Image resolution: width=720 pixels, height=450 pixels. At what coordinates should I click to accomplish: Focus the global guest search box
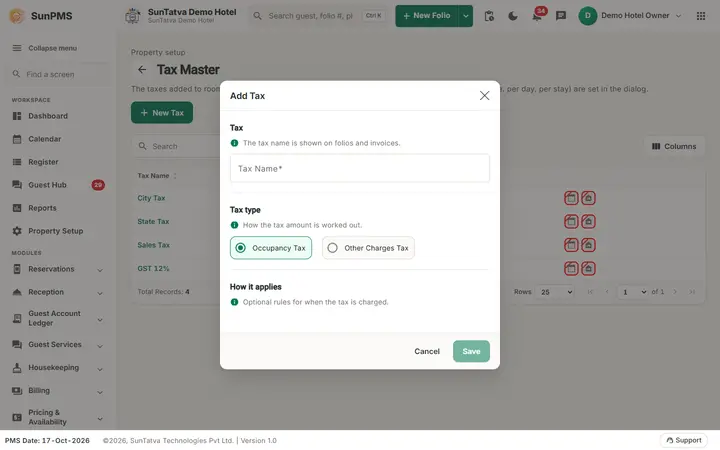pos(319,16)
